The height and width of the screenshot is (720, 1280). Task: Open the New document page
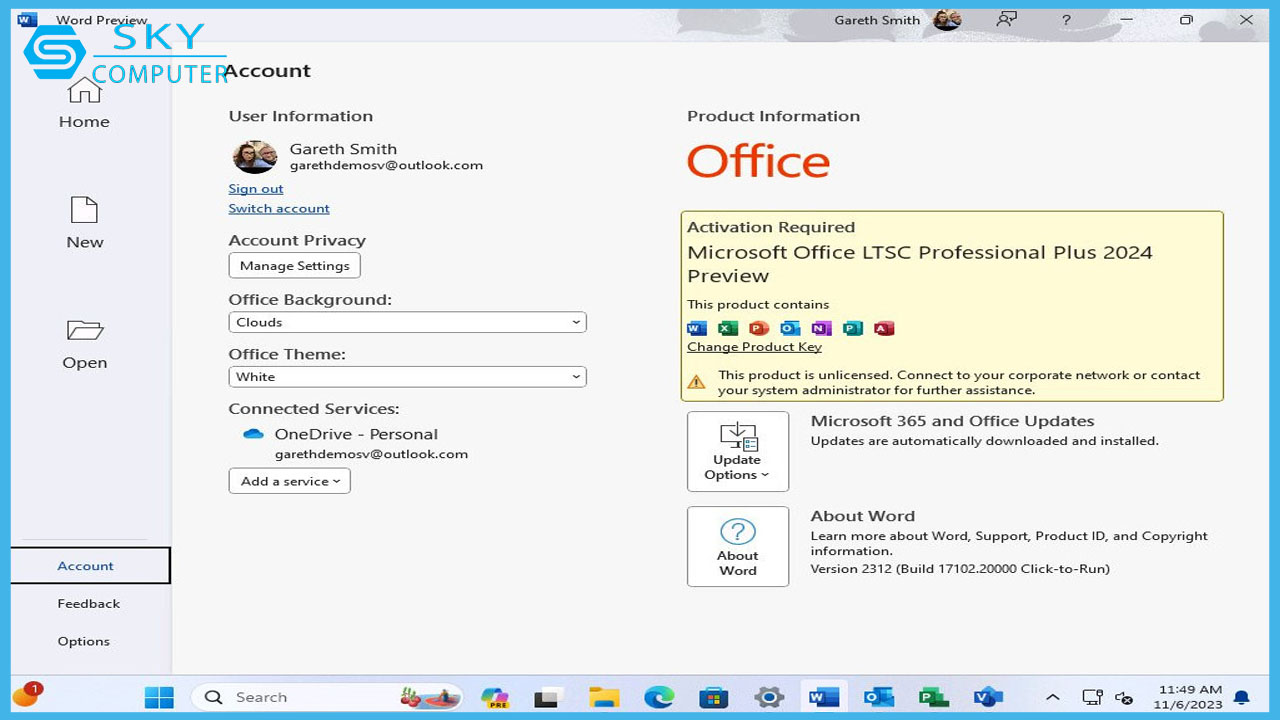point(84,222)
